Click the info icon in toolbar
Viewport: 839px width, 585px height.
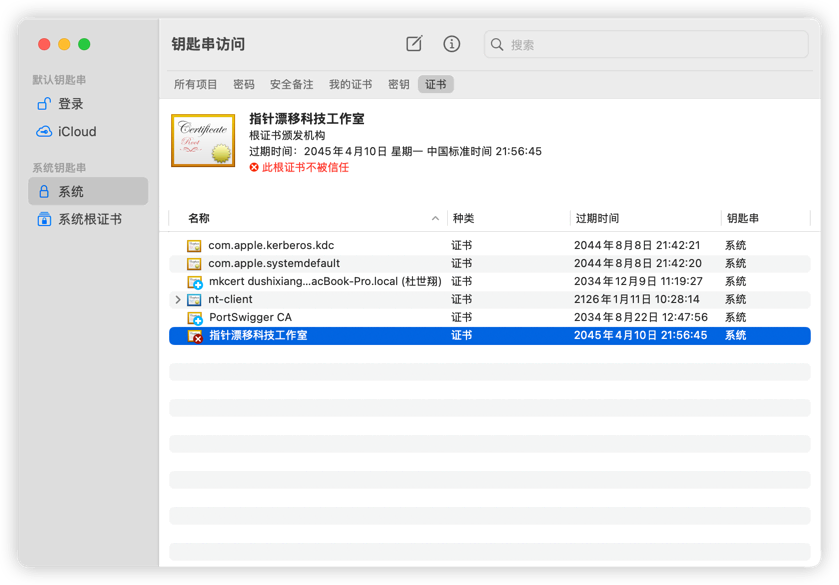452,44
